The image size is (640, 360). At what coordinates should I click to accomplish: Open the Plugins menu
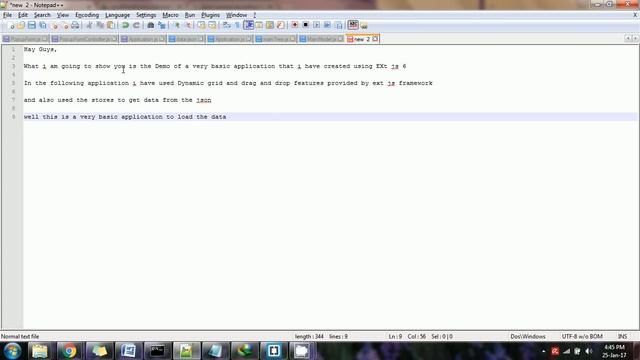point(211,15)
